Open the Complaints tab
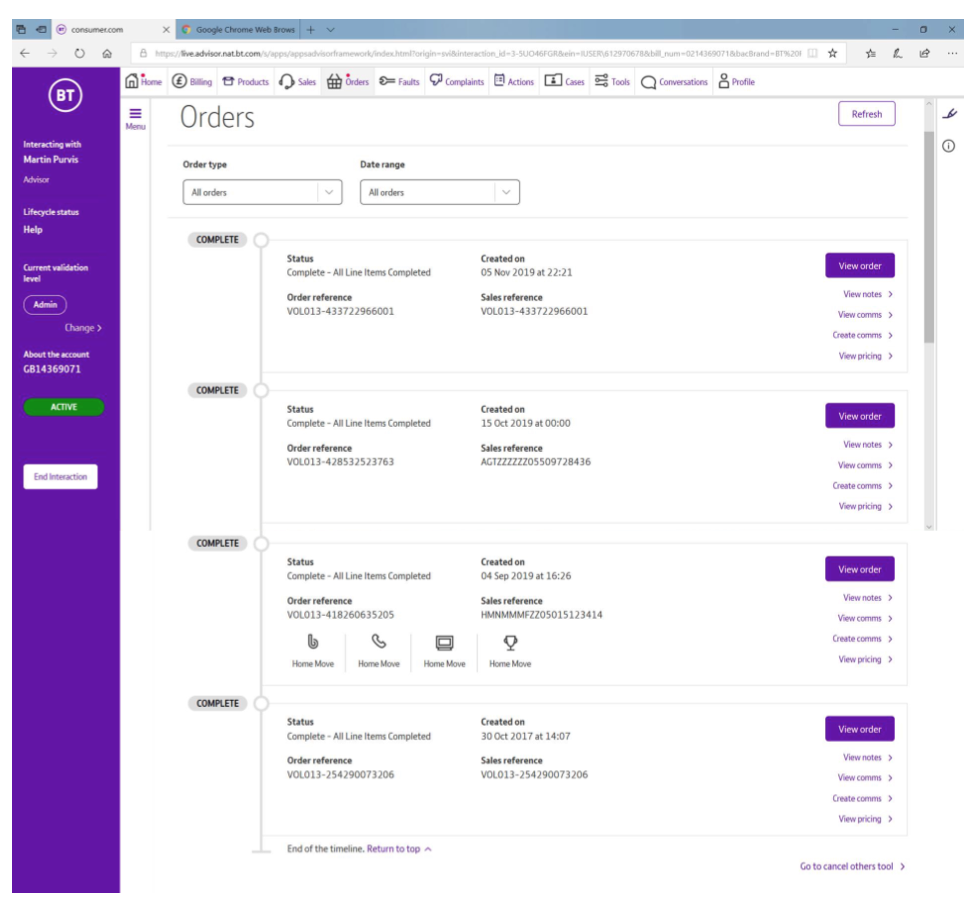 [457, 82]
